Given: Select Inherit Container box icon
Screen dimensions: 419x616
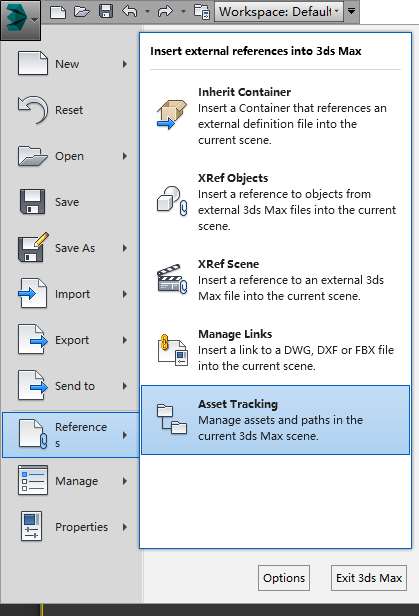Looking at the screenshot, I should tap(171, 114).
